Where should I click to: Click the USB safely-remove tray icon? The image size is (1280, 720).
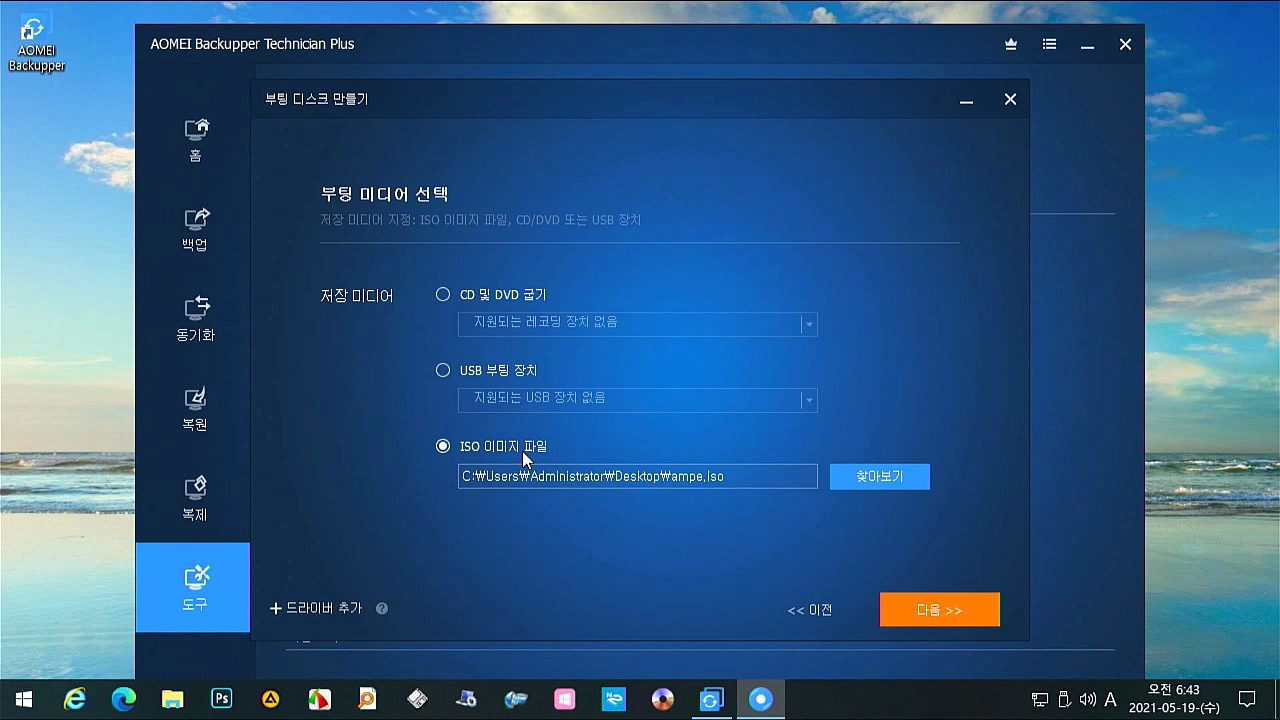[1064, 699]
